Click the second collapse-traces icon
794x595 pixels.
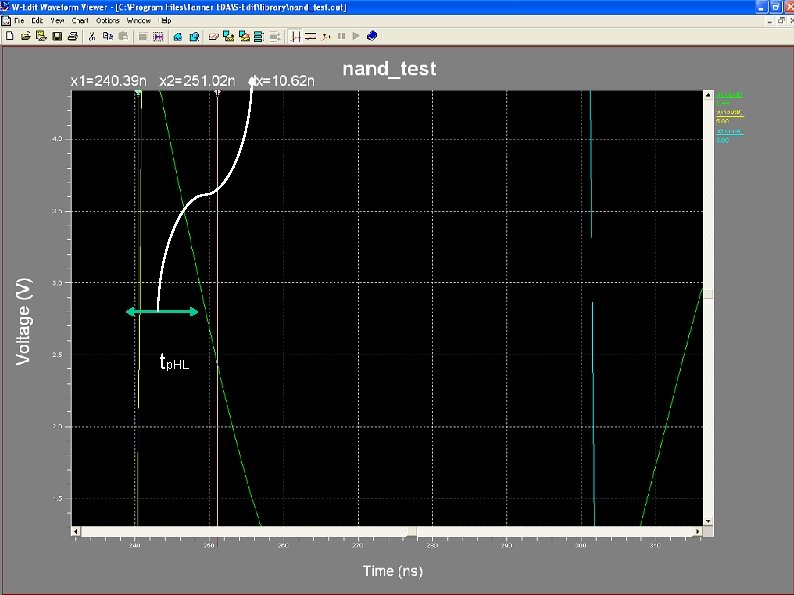pyautogui.click(x=244, y=36)
